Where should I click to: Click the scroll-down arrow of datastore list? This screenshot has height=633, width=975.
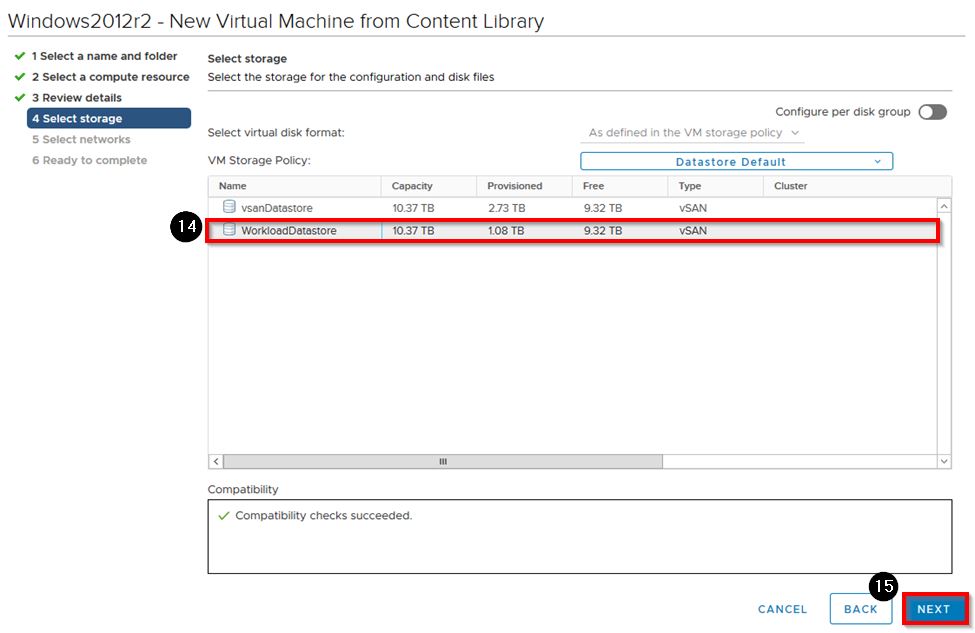(x=944, y=461)
